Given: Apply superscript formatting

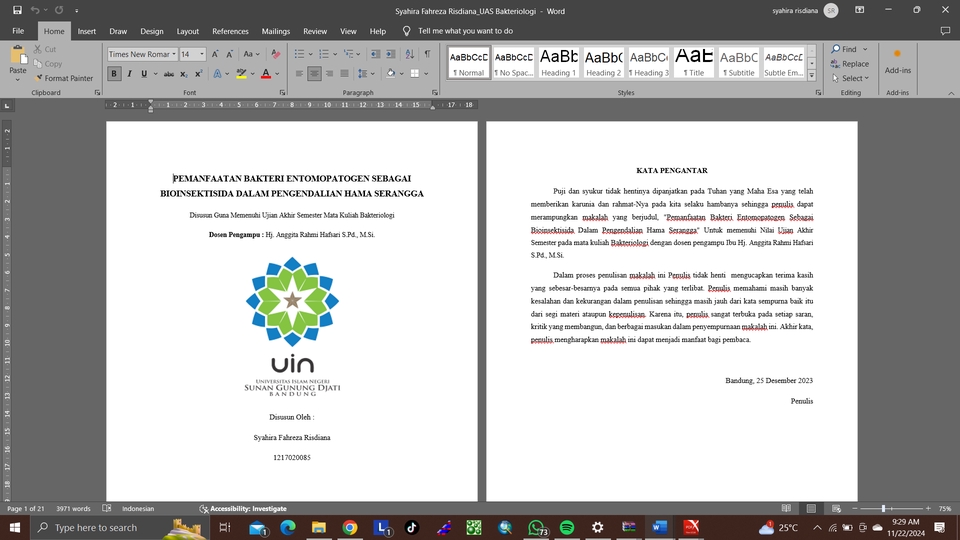Looking at the screenshot, I should tap(198, 74).
